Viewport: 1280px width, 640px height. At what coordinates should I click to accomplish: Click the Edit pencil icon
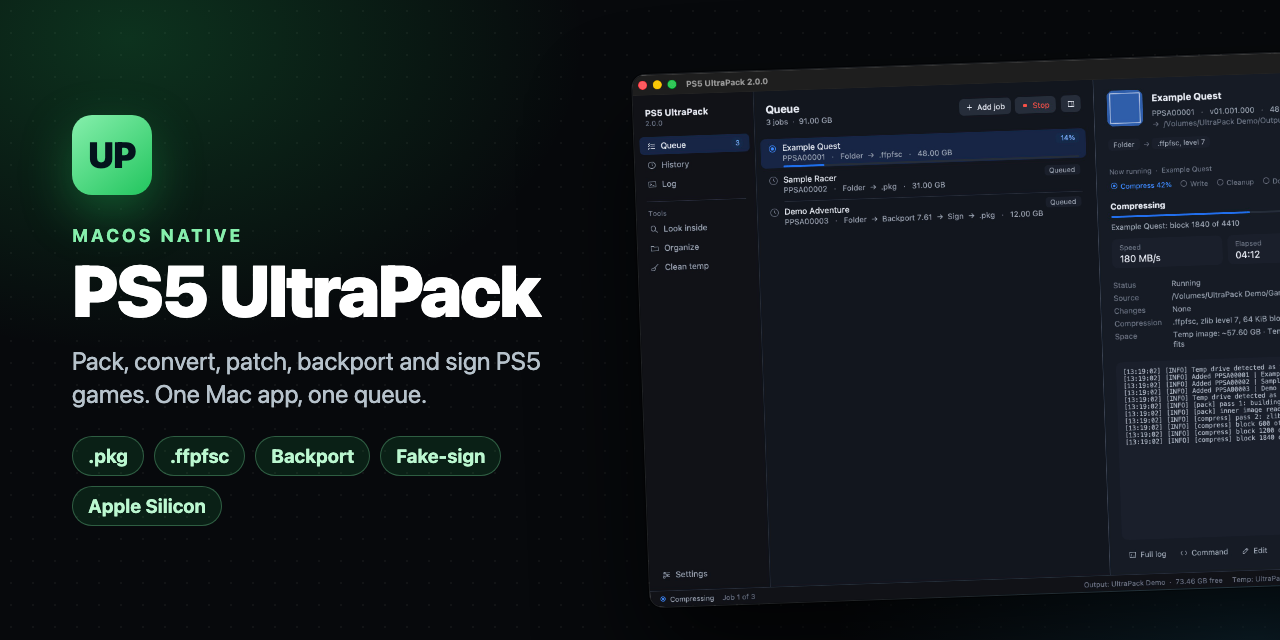(x=1245, y=551)
